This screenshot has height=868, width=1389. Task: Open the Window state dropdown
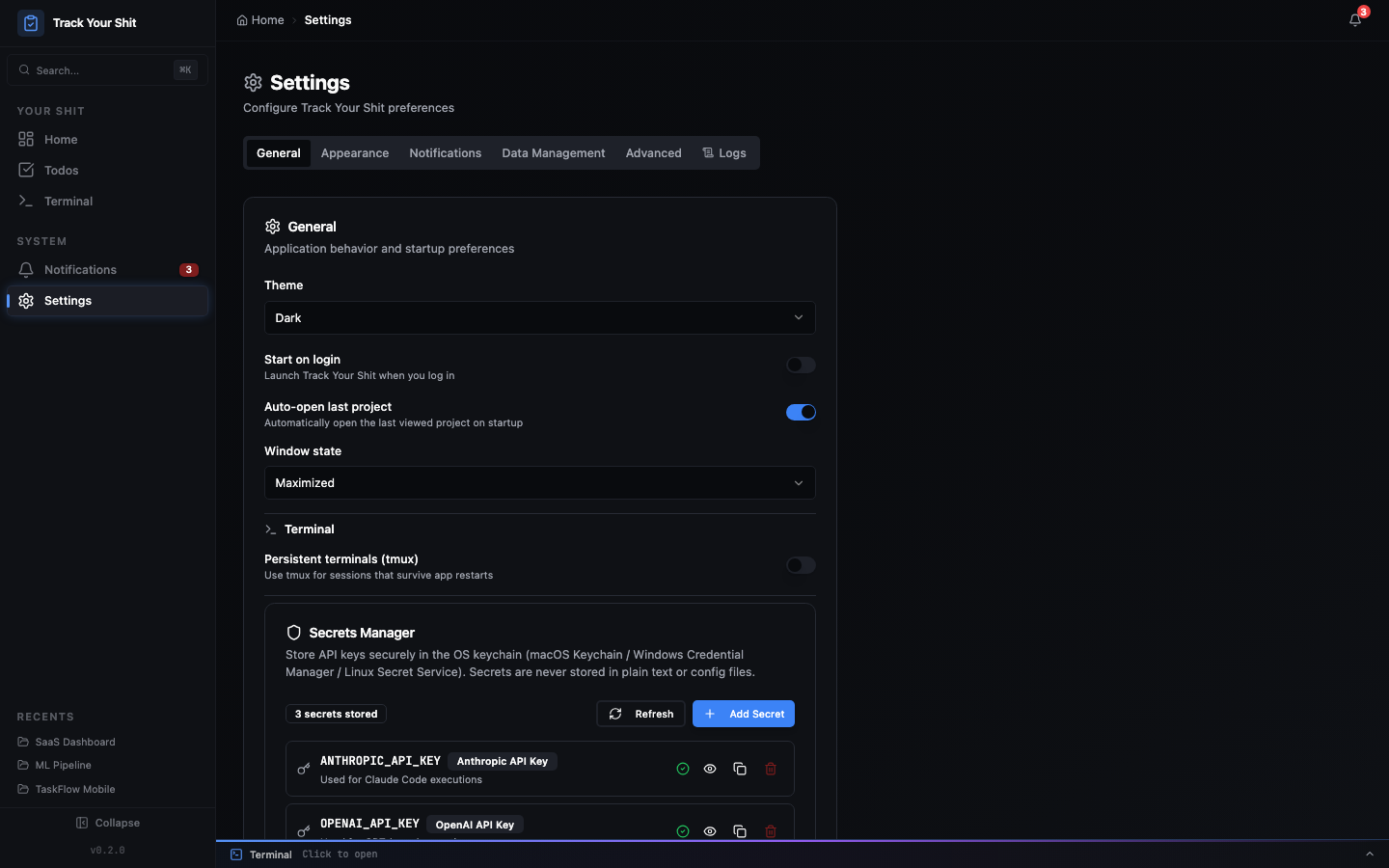coord(539,482)
